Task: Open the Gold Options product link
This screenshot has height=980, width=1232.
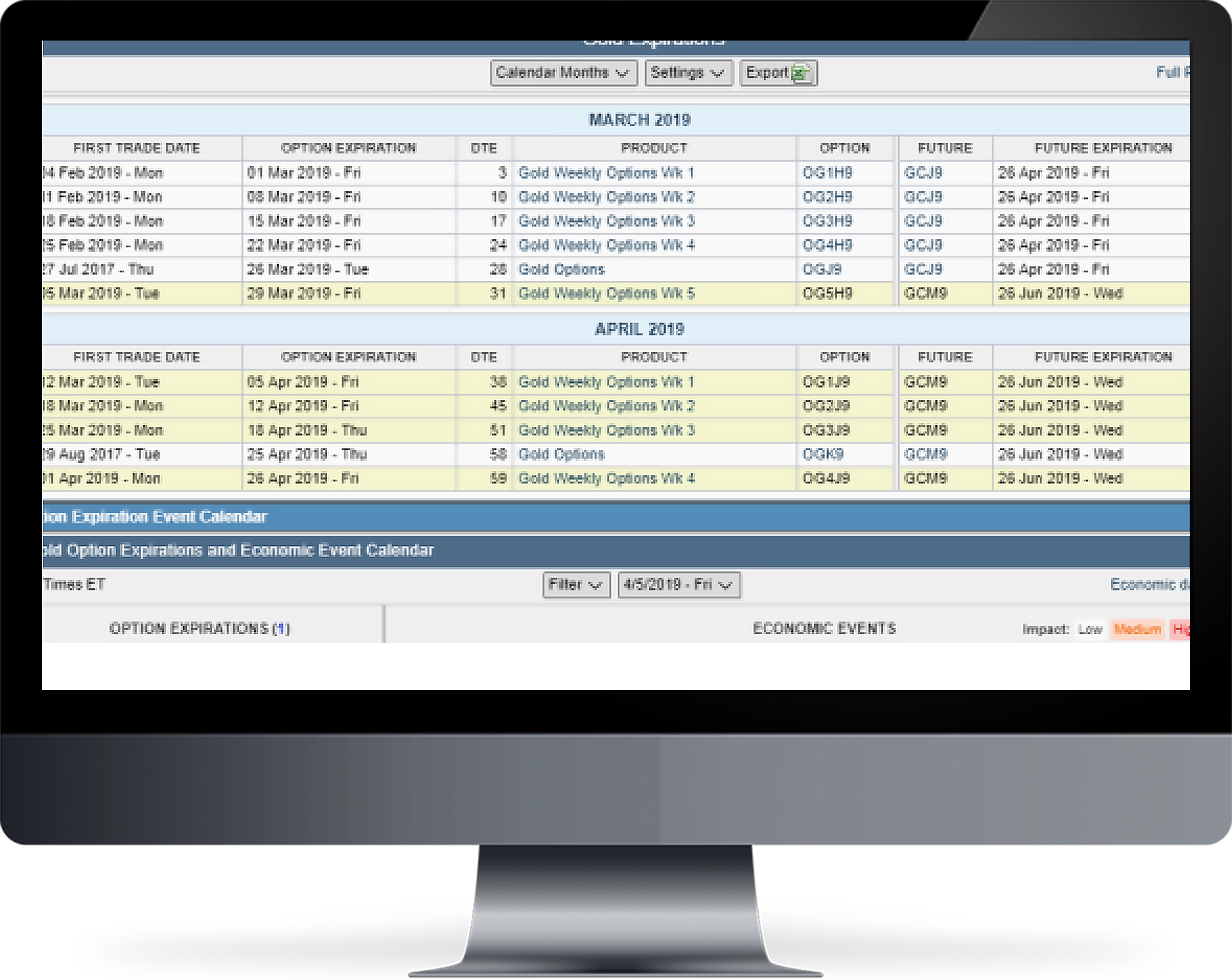Action: click(562, 269)
